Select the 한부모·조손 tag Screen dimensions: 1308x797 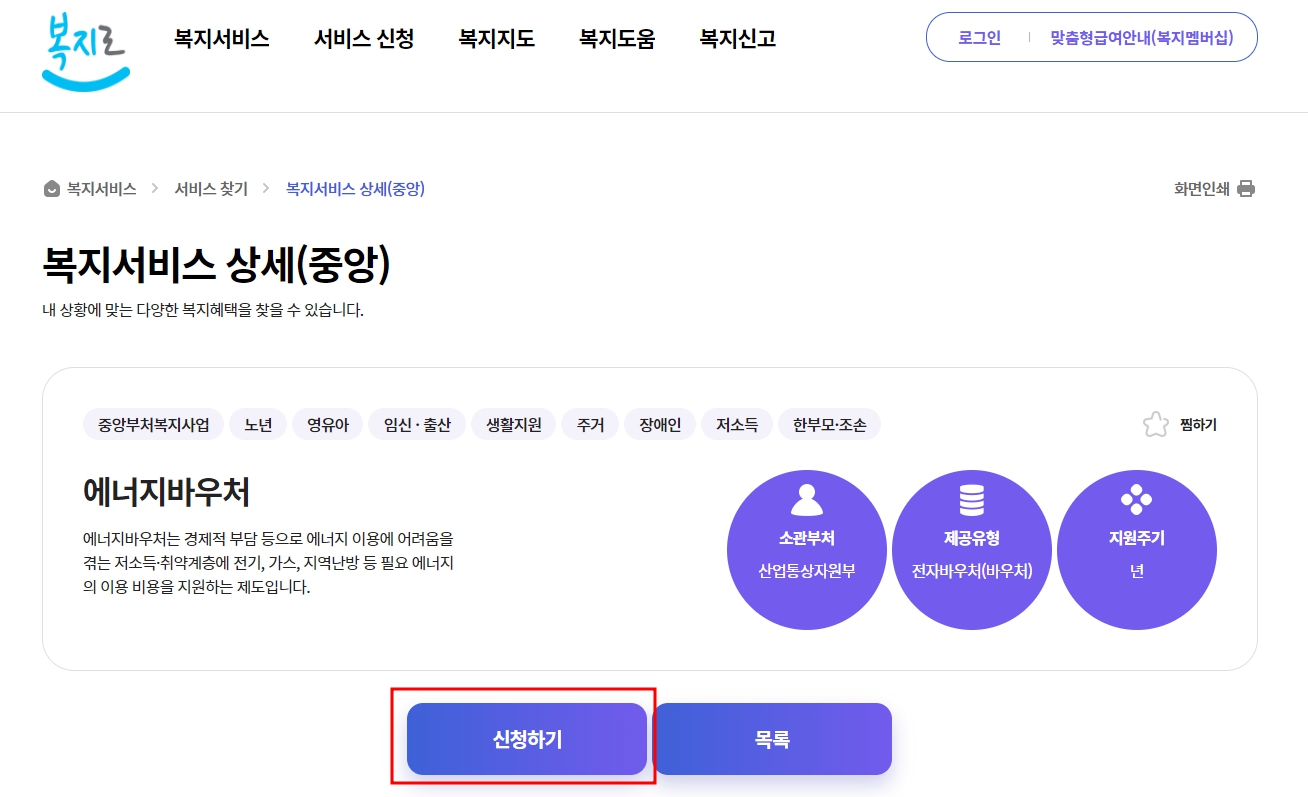click(x=830, y=425)
